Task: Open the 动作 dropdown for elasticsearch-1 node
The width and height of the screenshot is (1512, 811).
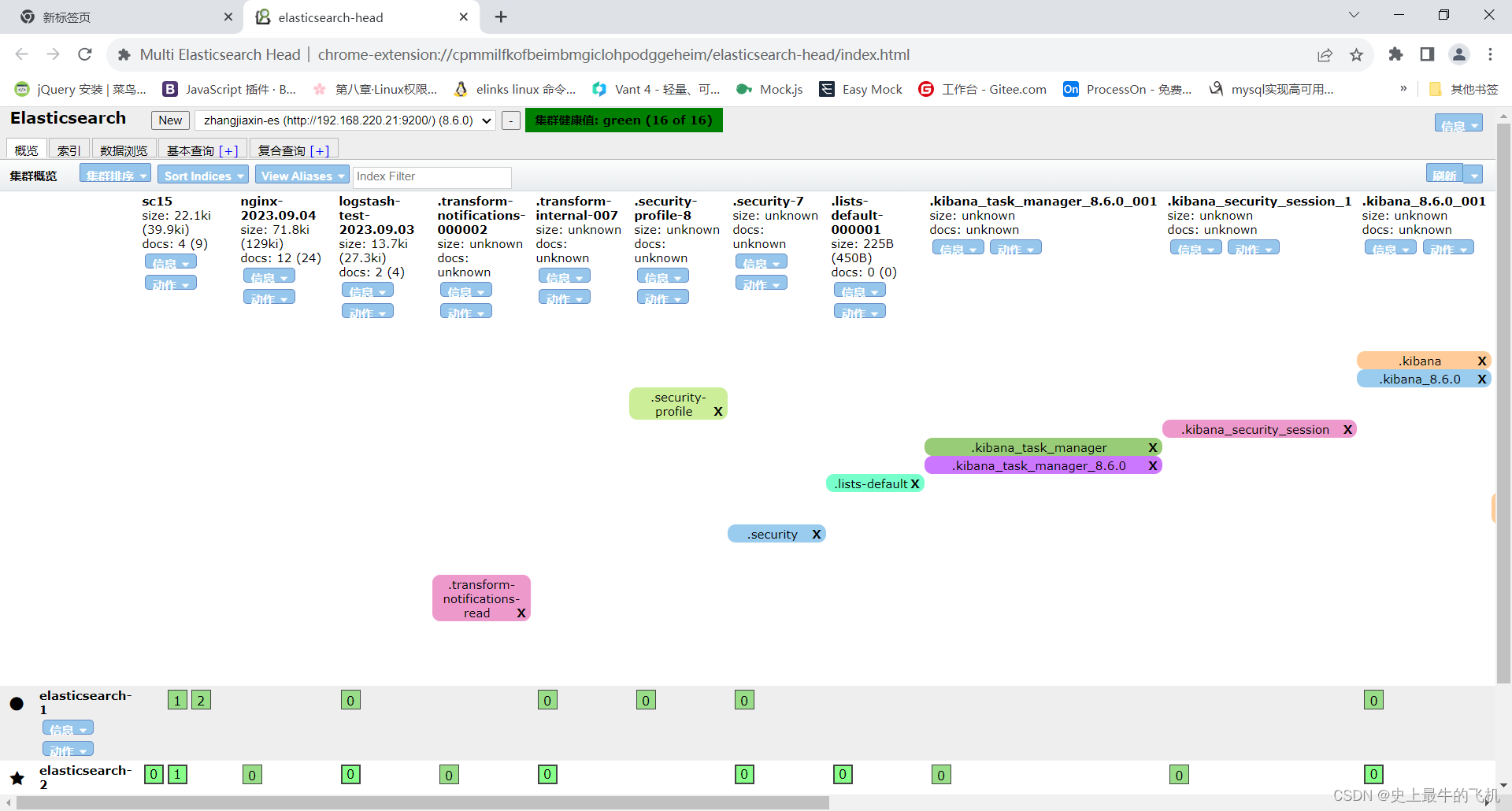Action: 68,750
